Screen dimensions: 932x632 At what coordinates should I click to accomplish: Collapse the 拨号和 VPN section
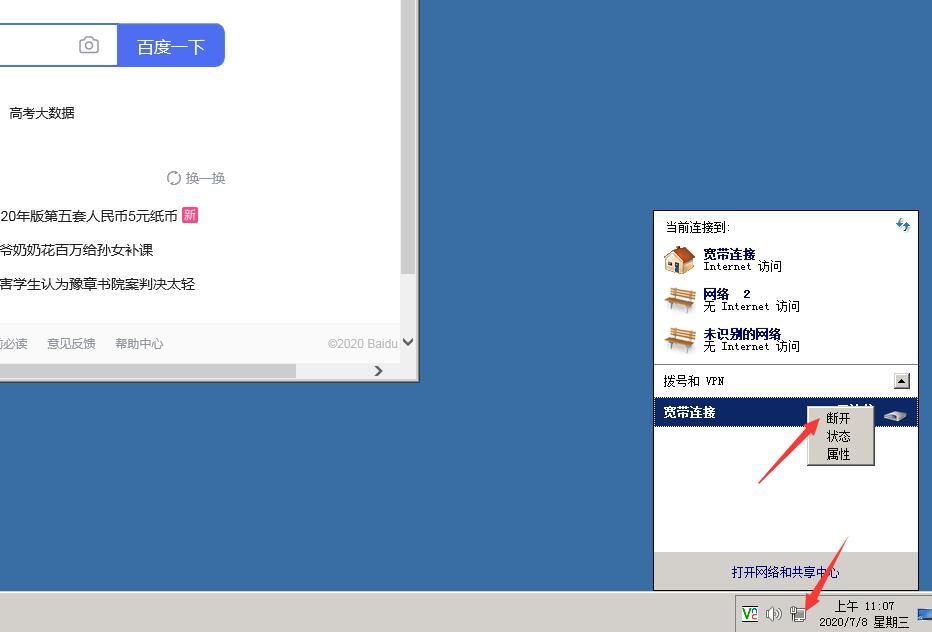902,381
